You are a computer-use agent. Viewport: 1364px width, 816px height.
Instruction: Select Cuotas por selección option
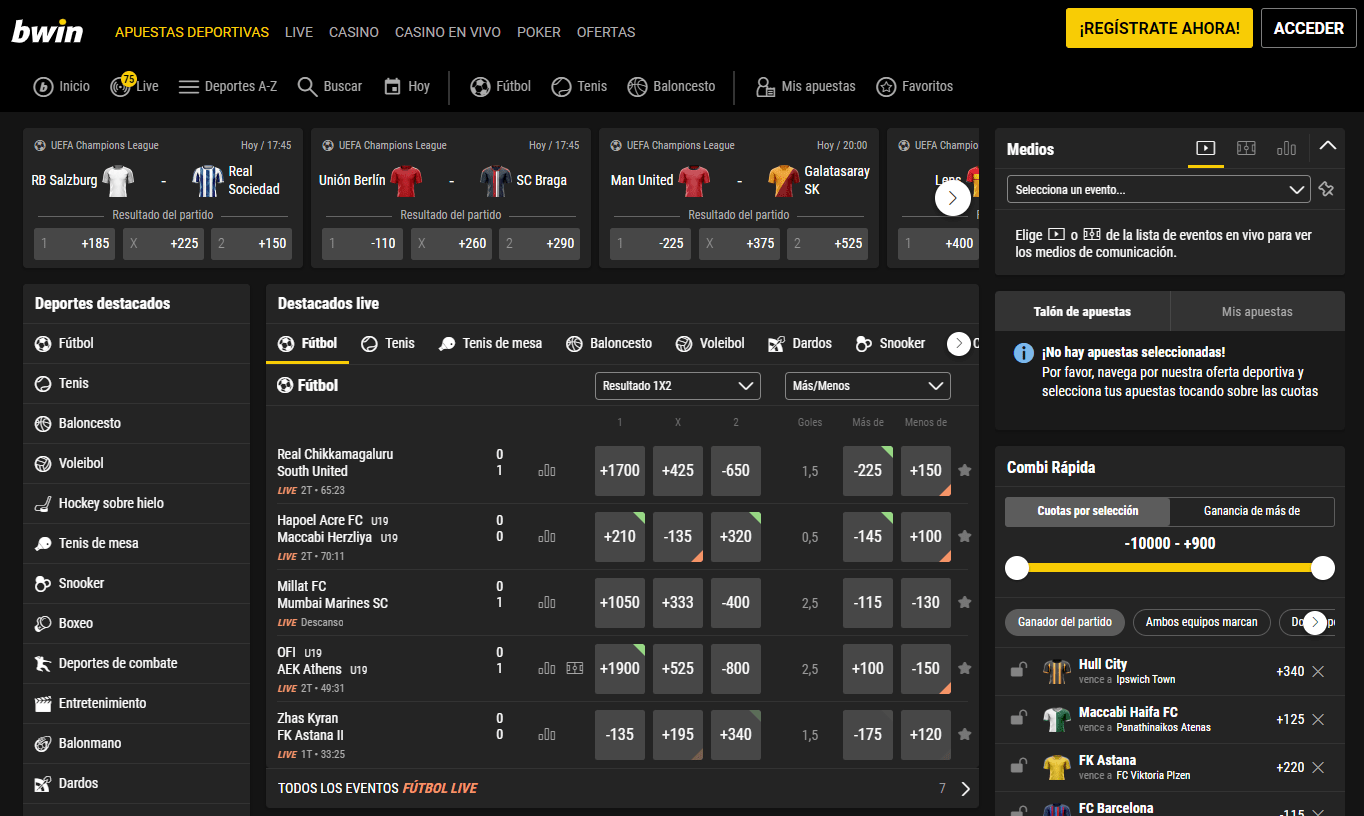pos(1087,511)
